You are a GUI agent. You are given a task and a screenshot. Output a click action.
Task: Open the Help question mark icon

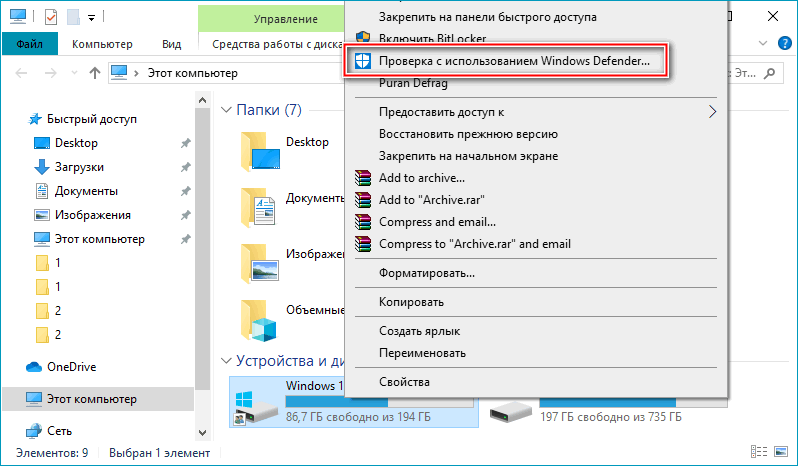(785, 44)
